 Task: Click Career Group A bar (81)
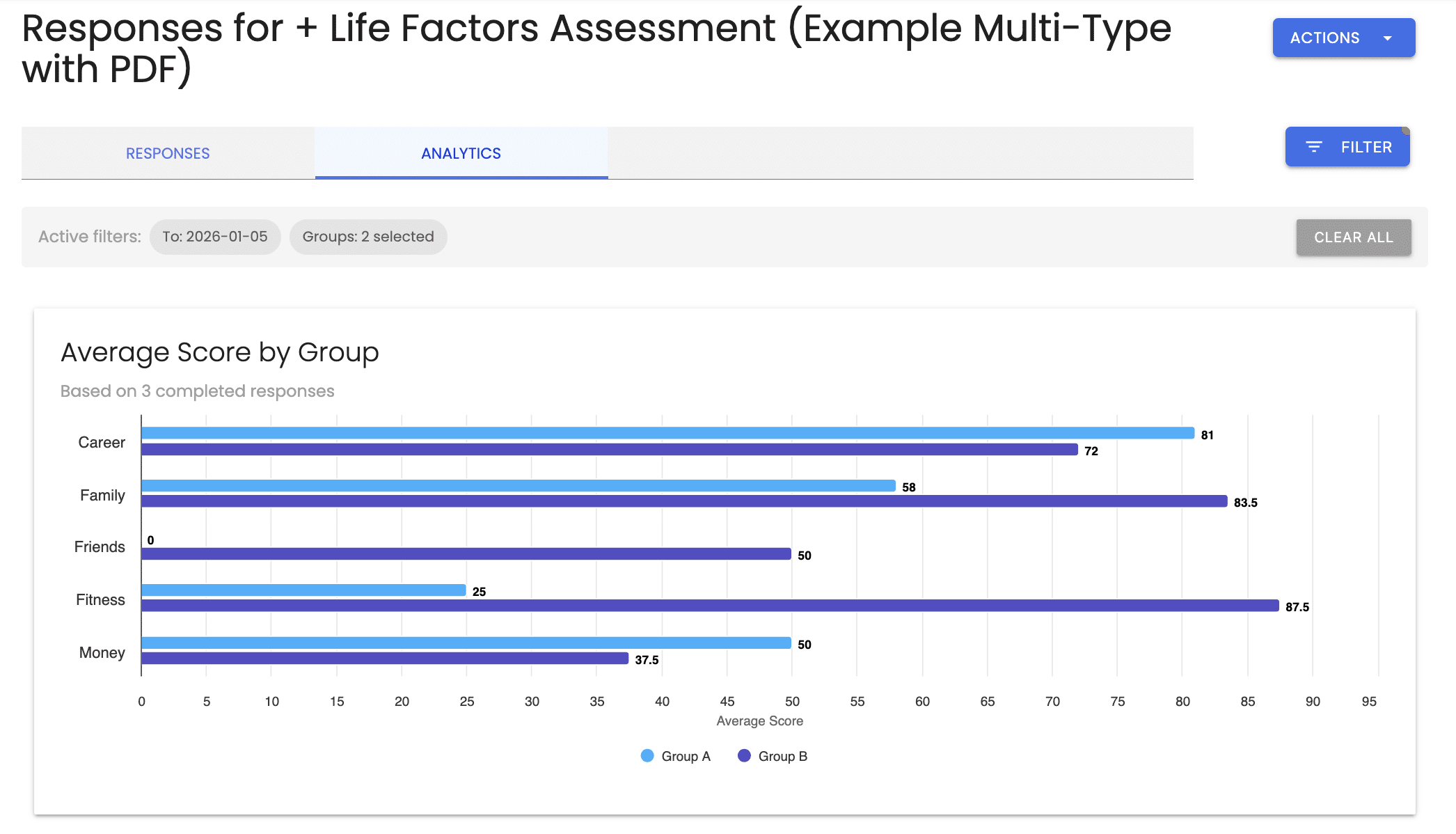click(x=668, y=433)
